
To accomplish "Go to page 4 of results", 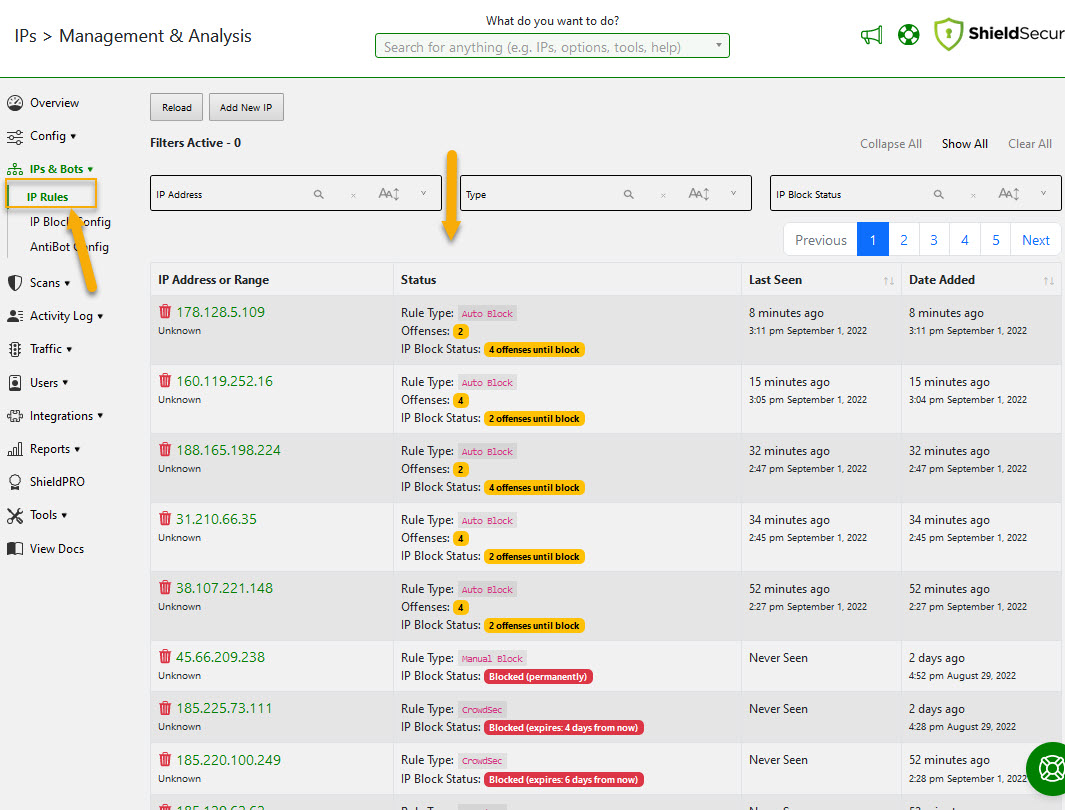I will (x=964, y=240).
